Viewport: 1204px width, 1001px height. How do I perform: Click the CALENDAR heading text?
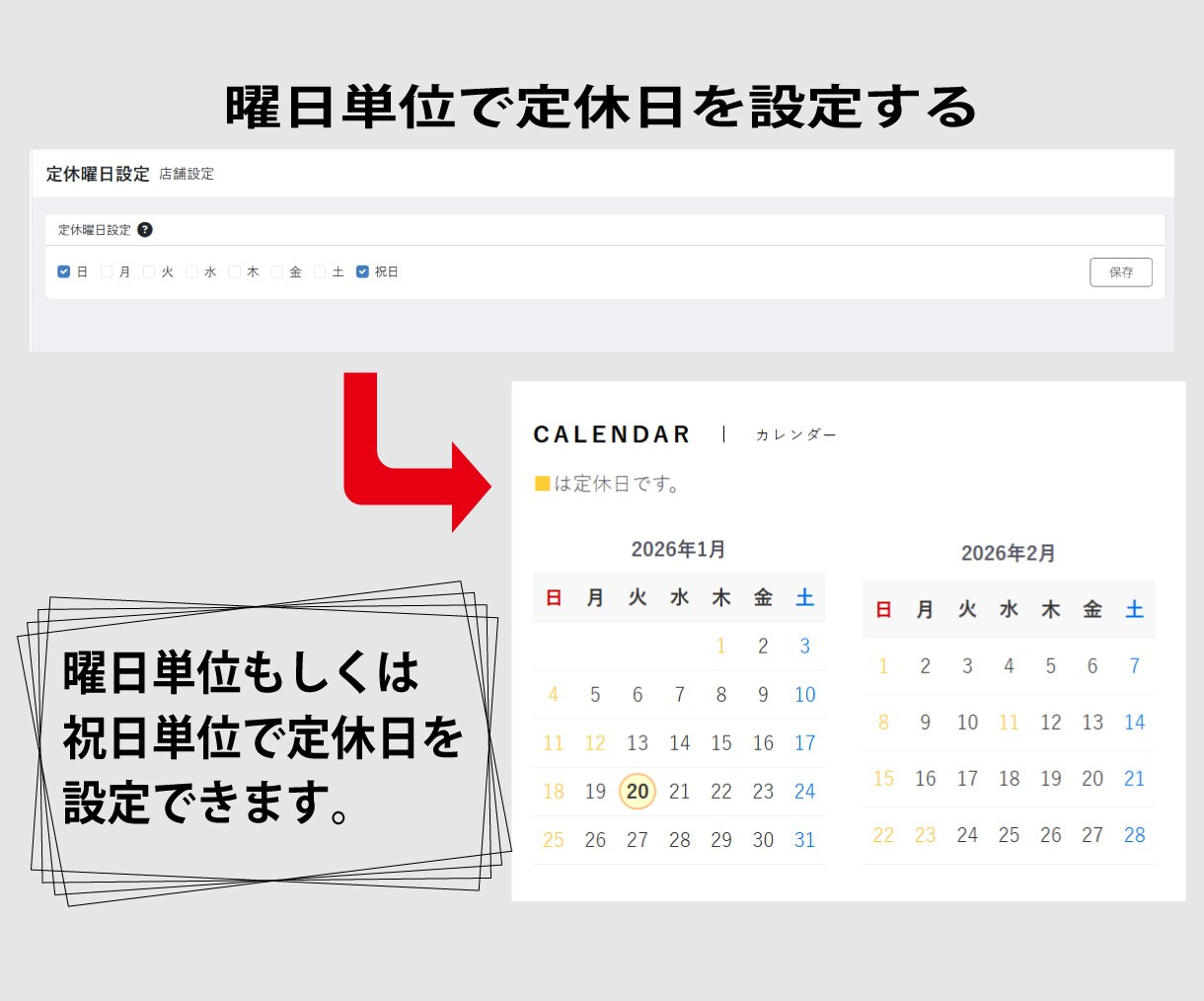612,434
